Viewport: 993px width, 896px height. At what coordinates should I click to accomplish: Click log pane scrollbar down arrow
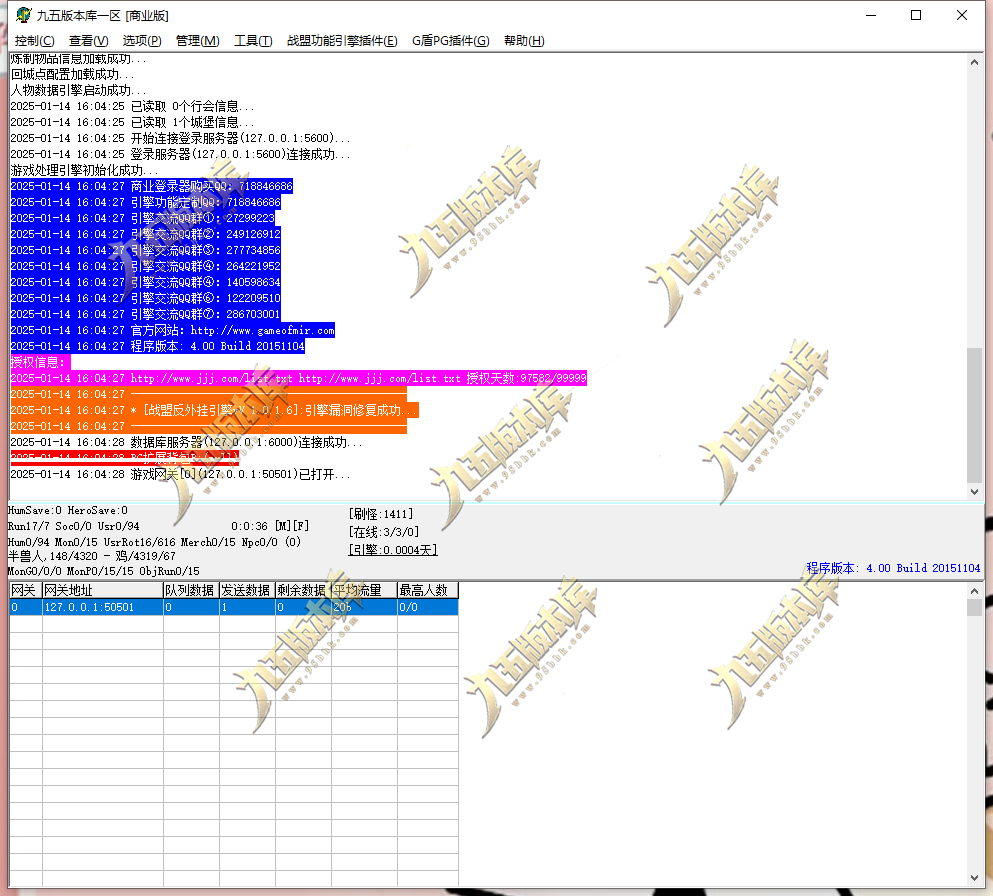[974, 491]
